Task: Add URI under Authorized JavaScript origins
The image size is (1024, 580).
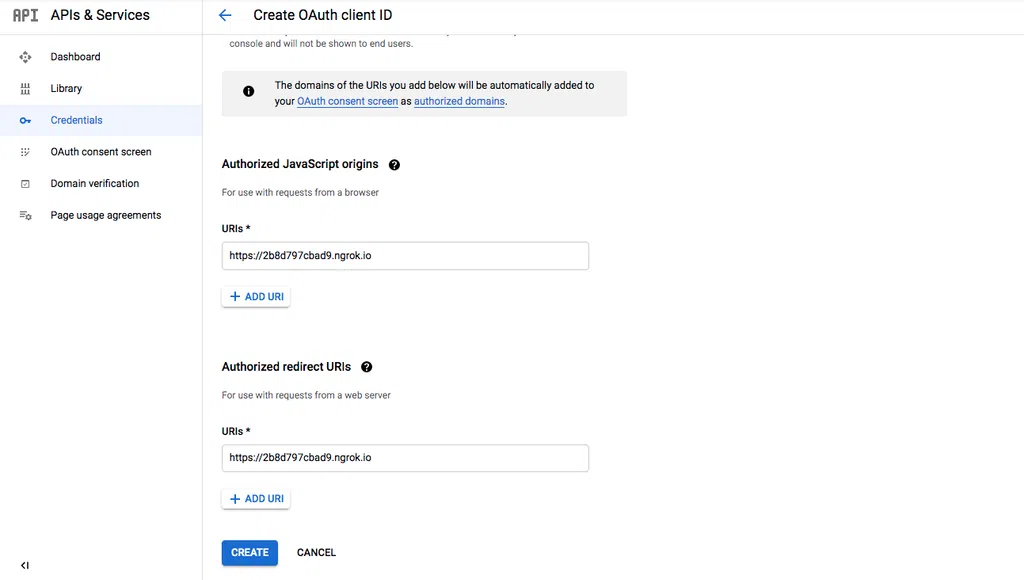Action: pos(256,297)
